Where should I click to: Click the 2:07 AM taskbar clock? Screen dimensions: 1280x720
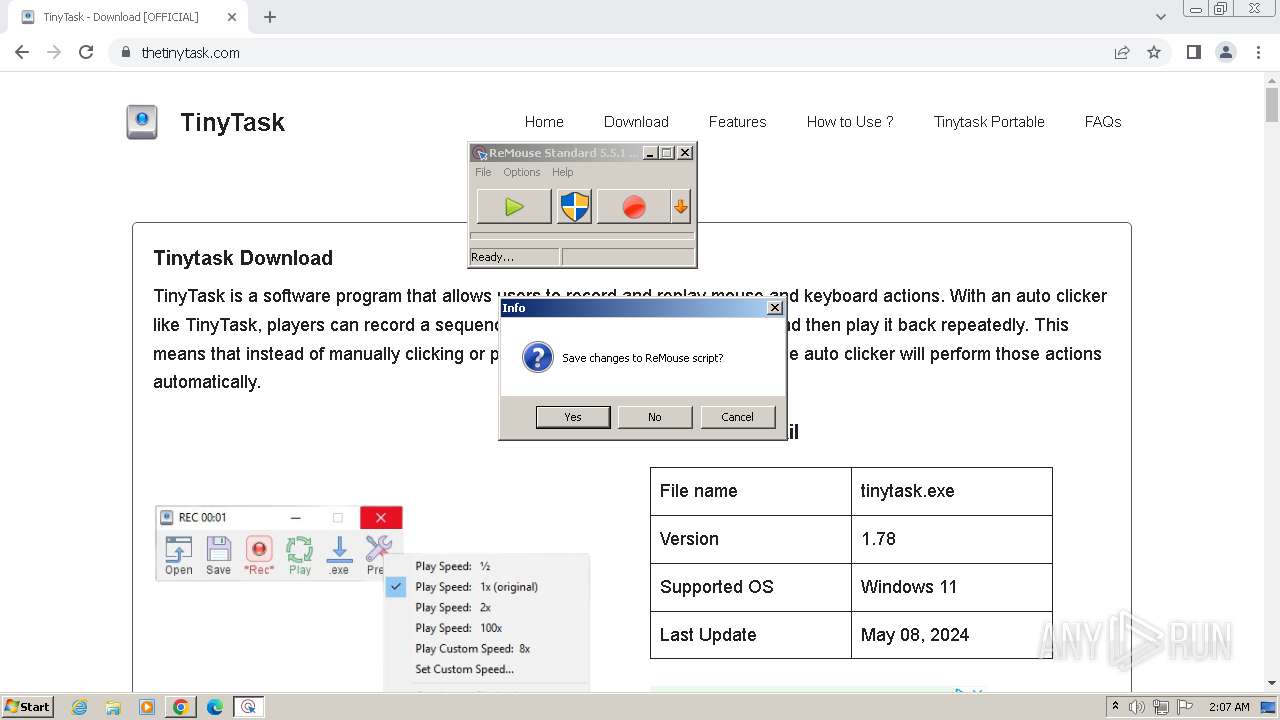(1229, 707)
